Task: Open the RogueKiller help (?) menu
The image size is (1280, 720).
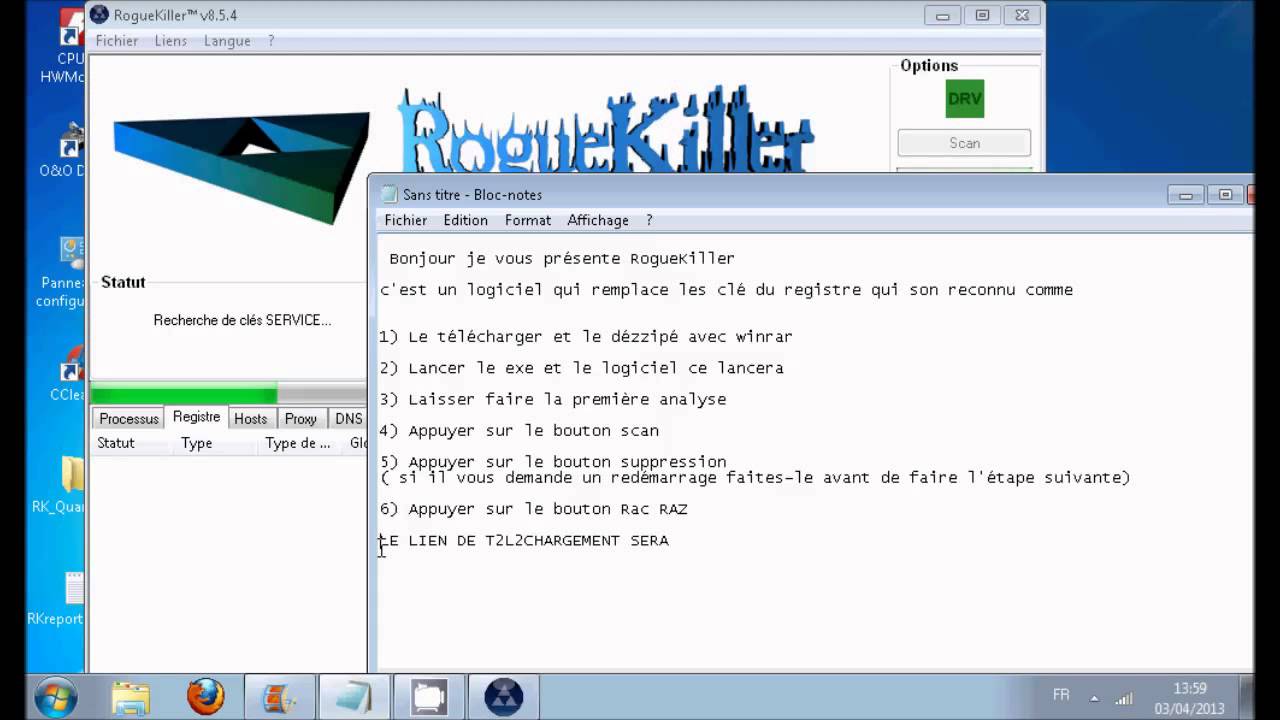Action: (x=271, y=41)
